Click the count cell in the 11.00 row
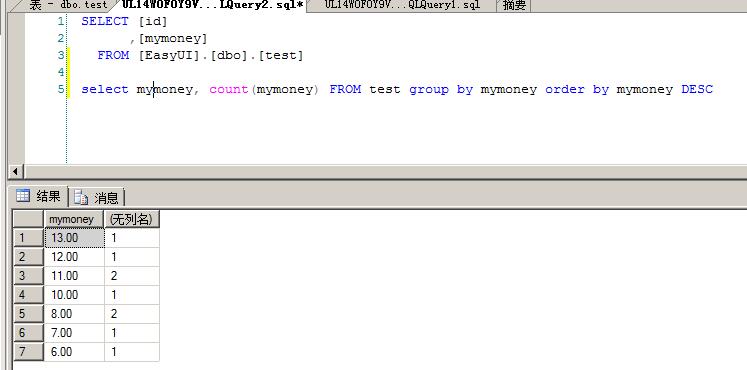The image size is (747, 370). (x=132, y=276)
